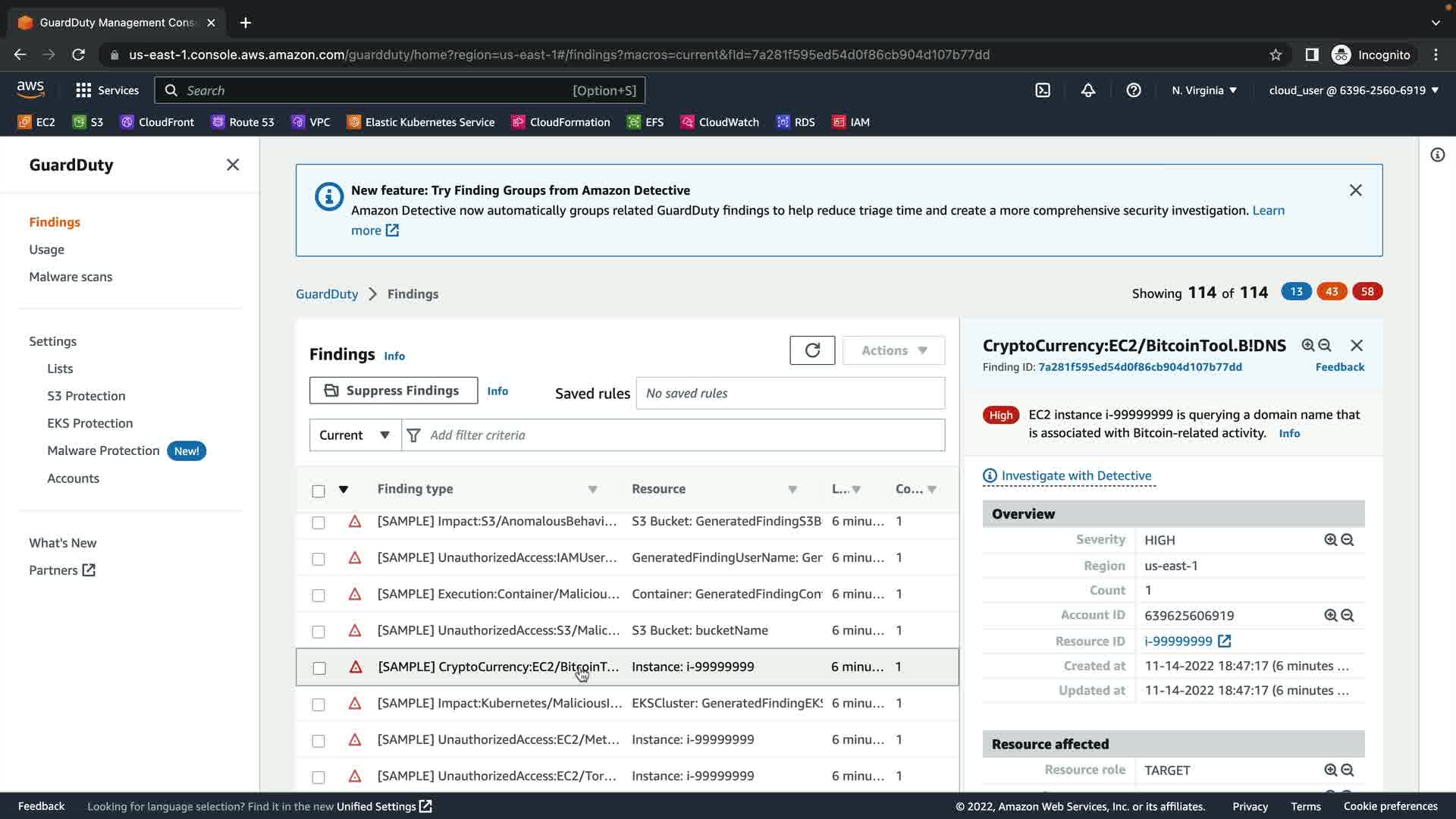
Task: Click the Investigate with Detective link
Action: 1075,475
